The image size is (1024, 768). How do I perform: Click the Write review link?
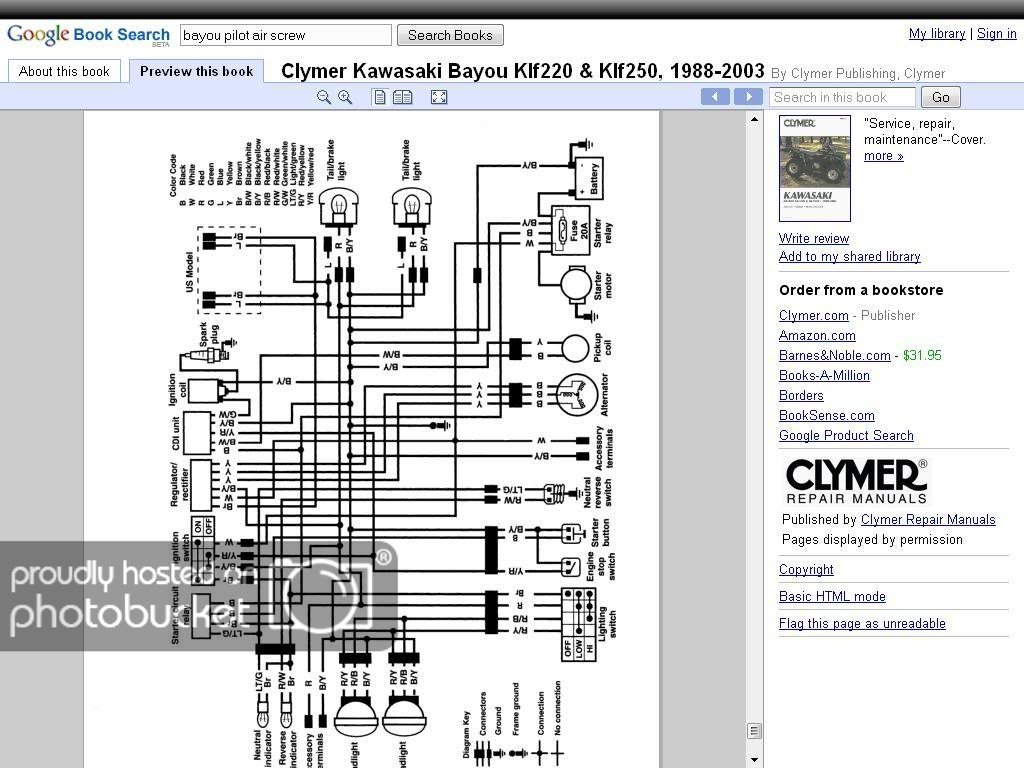(x=814, y=238)
